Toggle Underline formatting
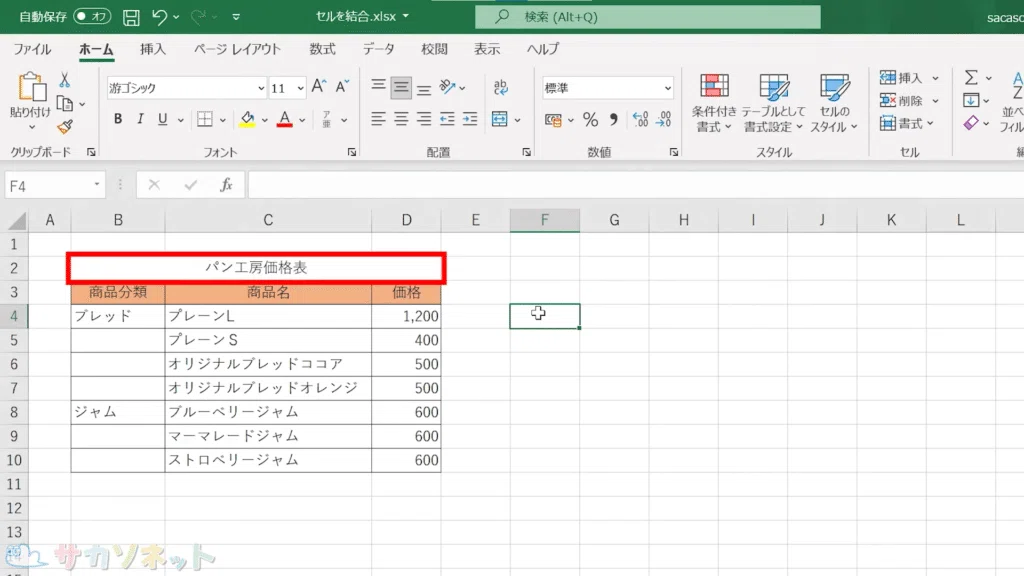This screenshot has height=576, width=1024. pyautogui.click(x=163, y=119)
